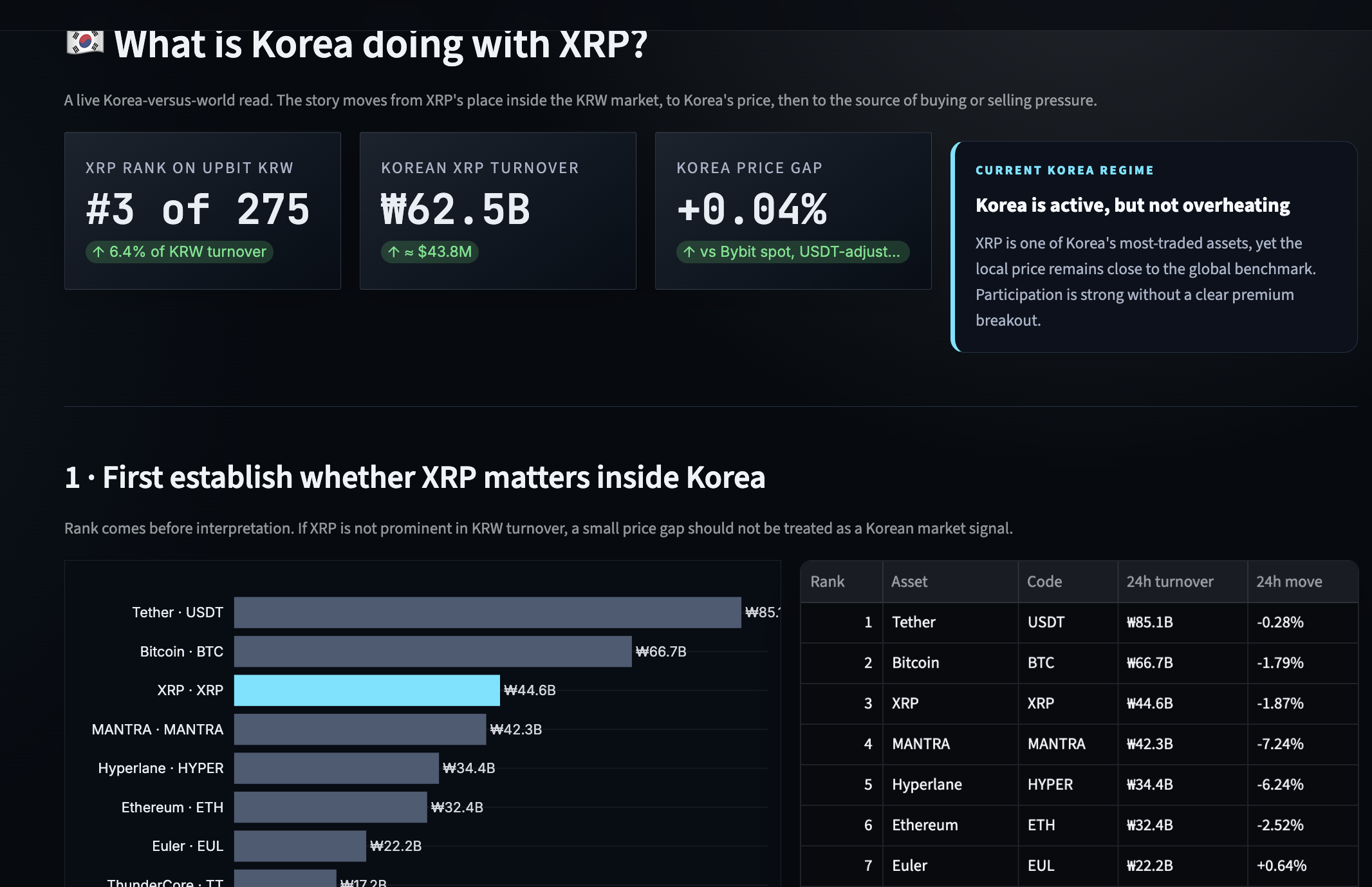Screen dimensions: 1372x887
Task: Sort by the 24h turnover column header
Action: pyautogui.click(x=1182, y=582)
